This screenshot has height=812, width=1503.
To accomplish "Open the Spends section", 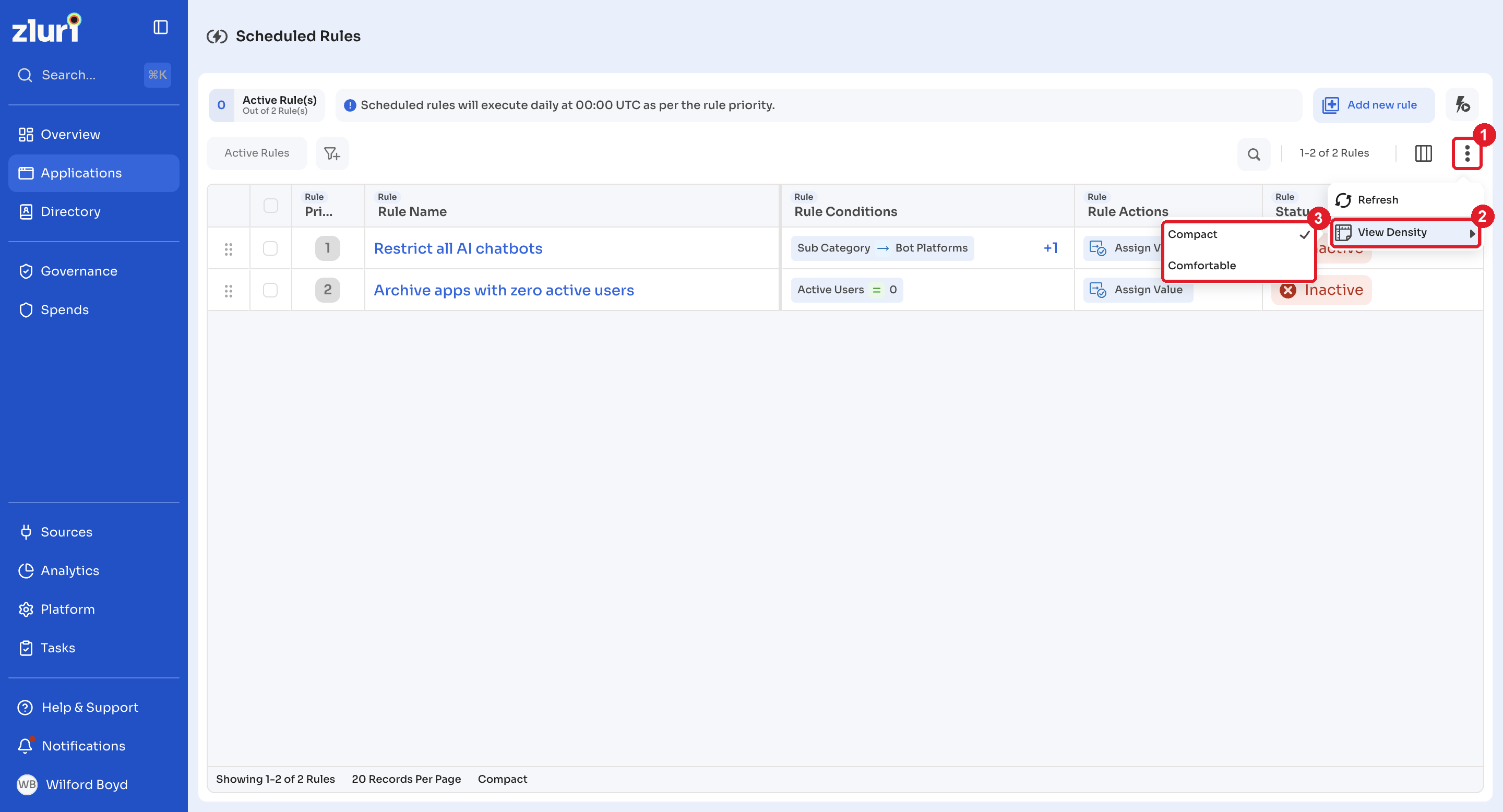I will [93, 310].
